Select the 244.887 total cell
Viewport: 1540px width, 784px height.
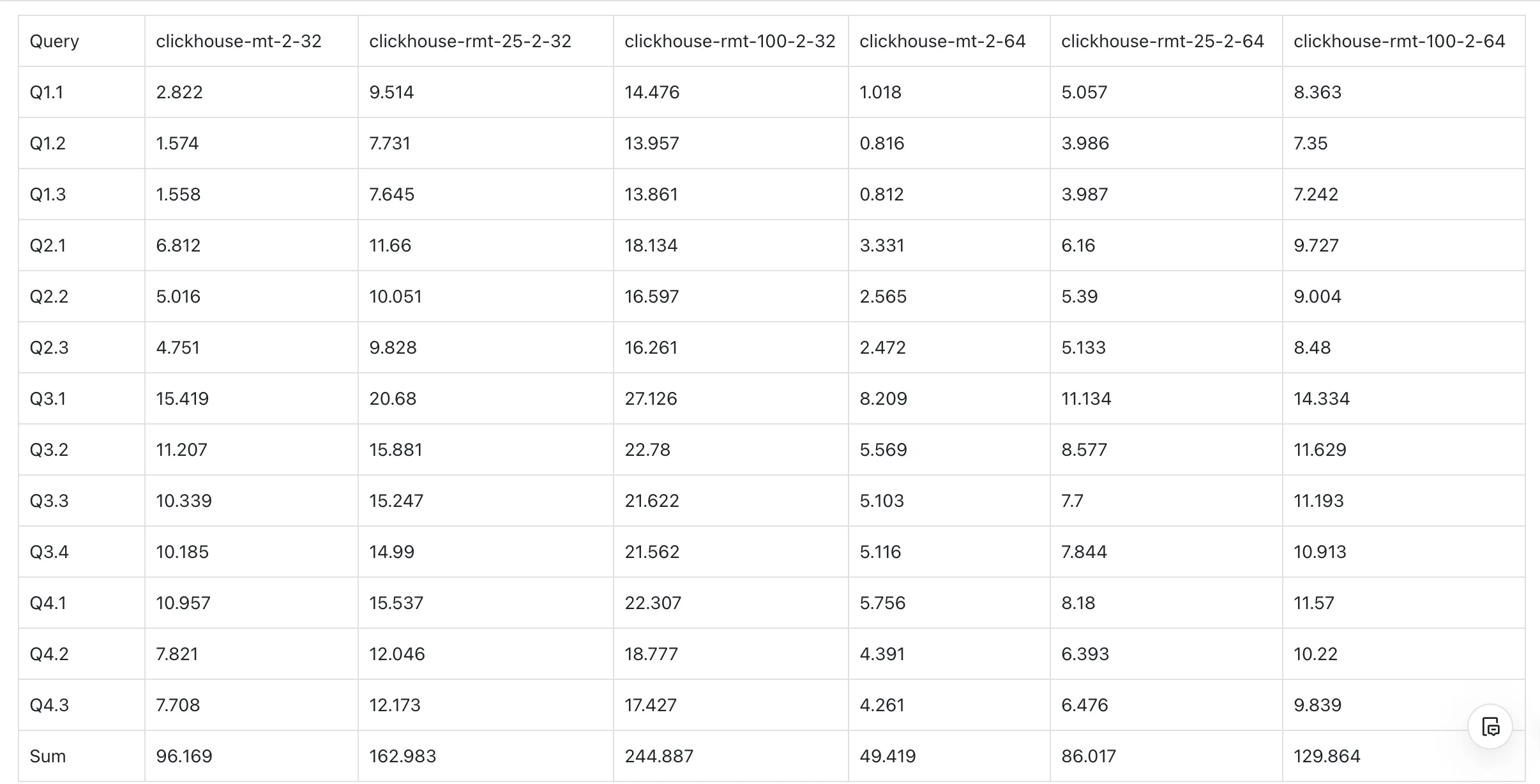pyautogui.click(x=659, y=756)
